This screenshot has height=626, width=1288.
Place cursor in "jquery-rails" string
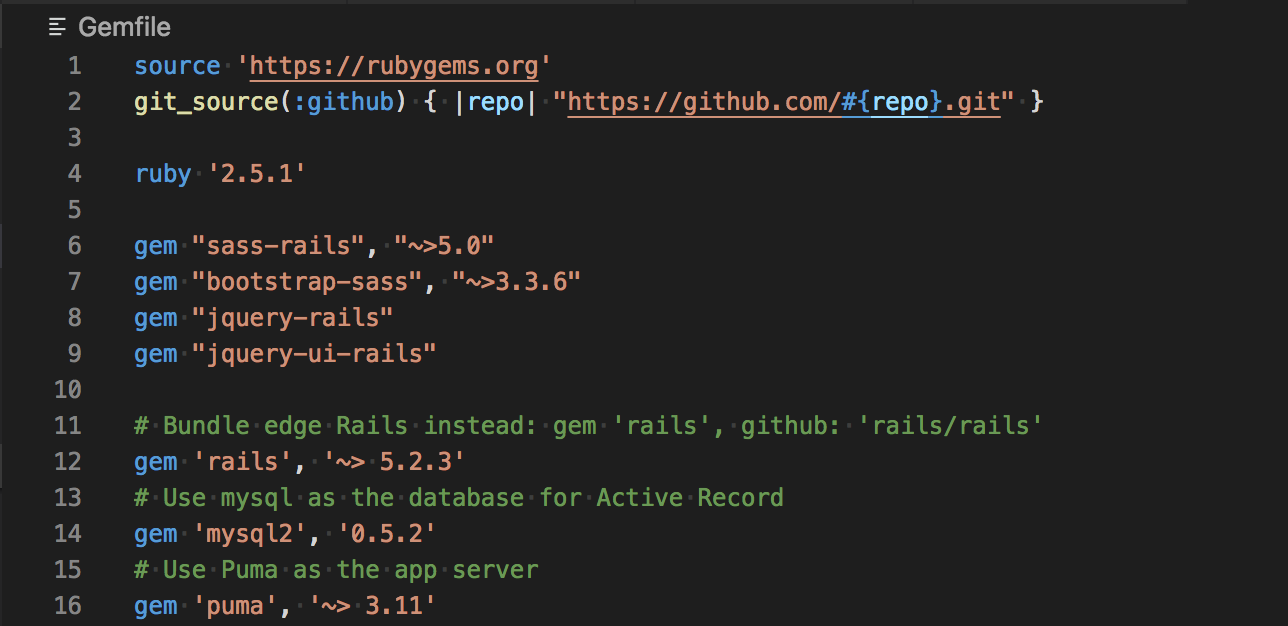293,318
